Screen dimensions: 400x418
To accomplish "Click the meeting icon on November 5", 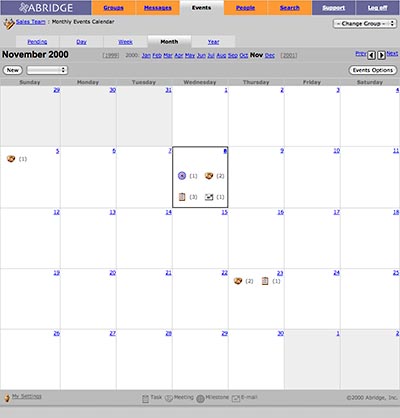I will tap(11, 159).
